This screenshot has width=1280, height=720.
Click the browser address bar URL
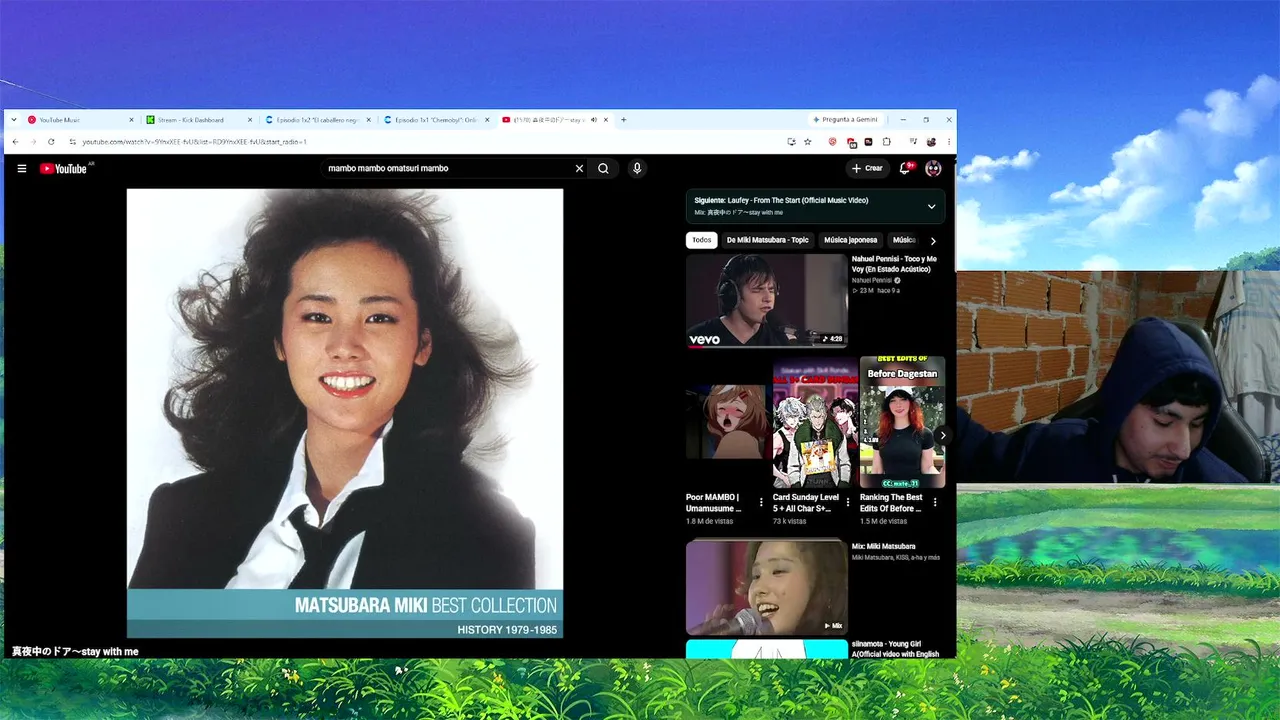click(x=194, y=142)
